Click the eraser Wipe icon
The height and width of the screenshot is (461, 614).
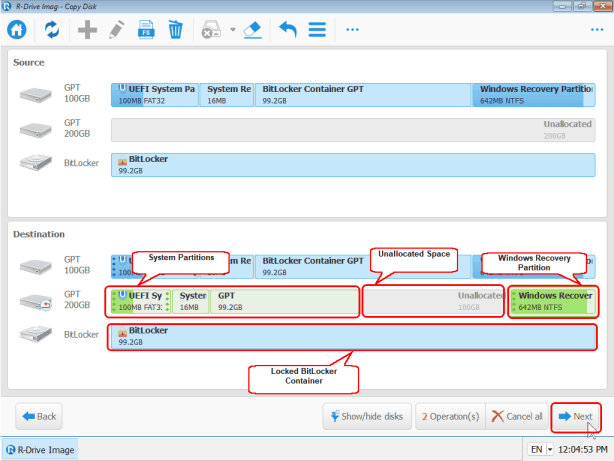pyautogui.click(x=252, y=29)
